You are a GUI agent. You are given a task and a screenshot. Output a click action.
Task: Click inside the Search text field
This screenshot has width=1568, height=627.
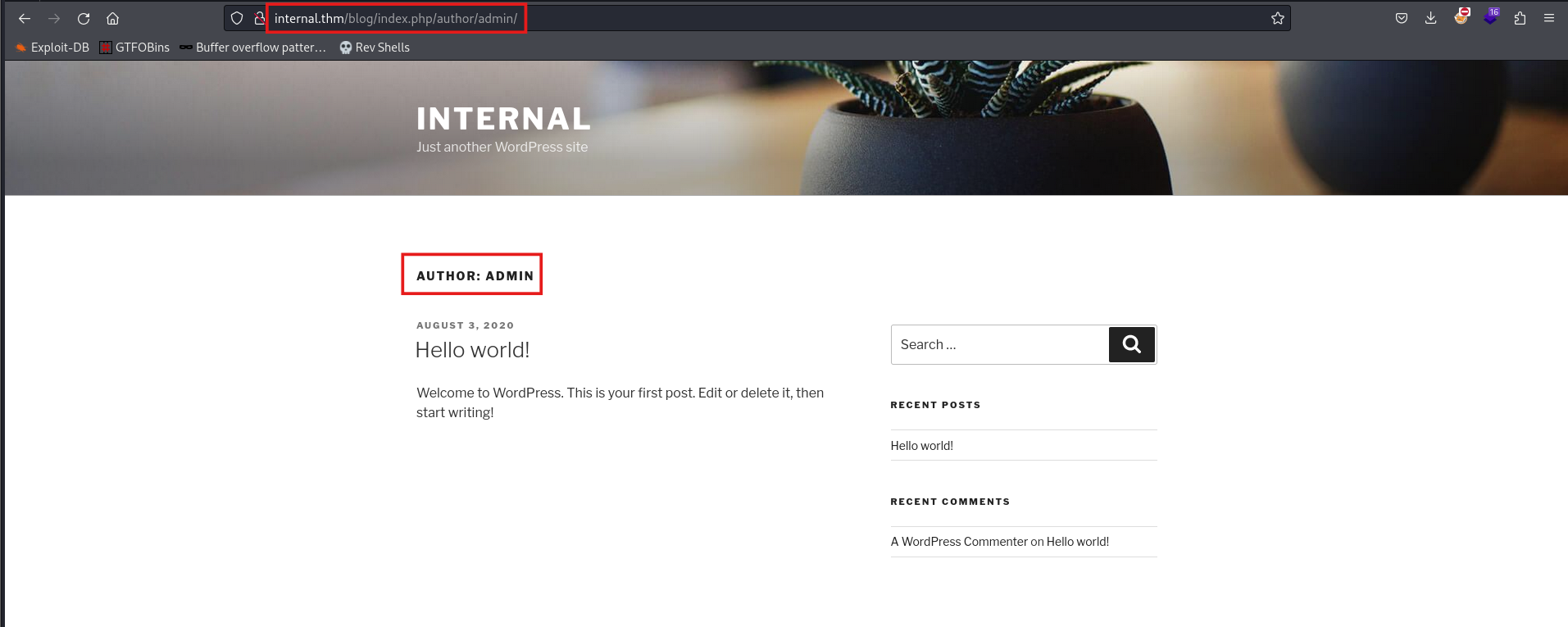(1000, 345)
